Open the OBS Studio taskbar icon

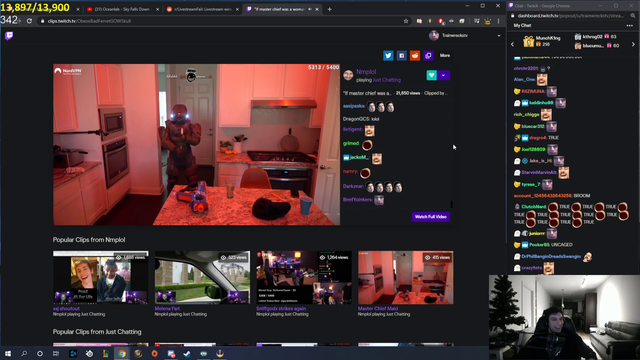click(89, 353)
